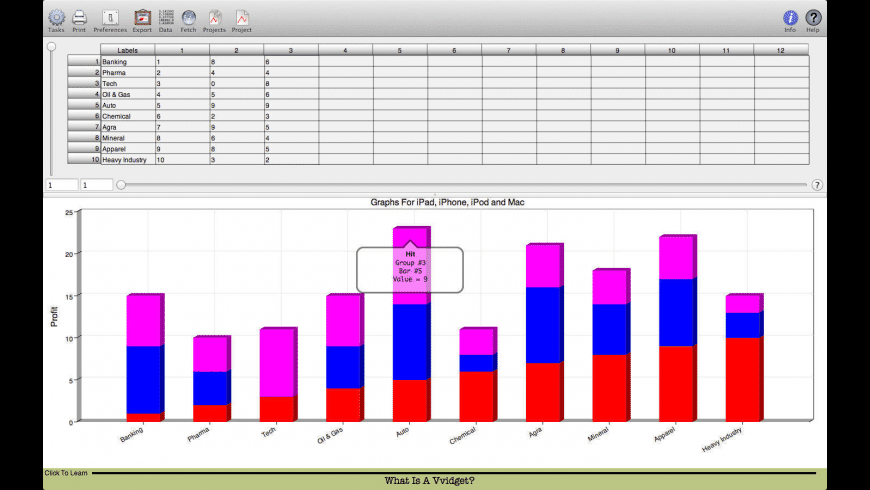
Task: Click the cell with value 0 in Tech row
Action: point(236,83)
